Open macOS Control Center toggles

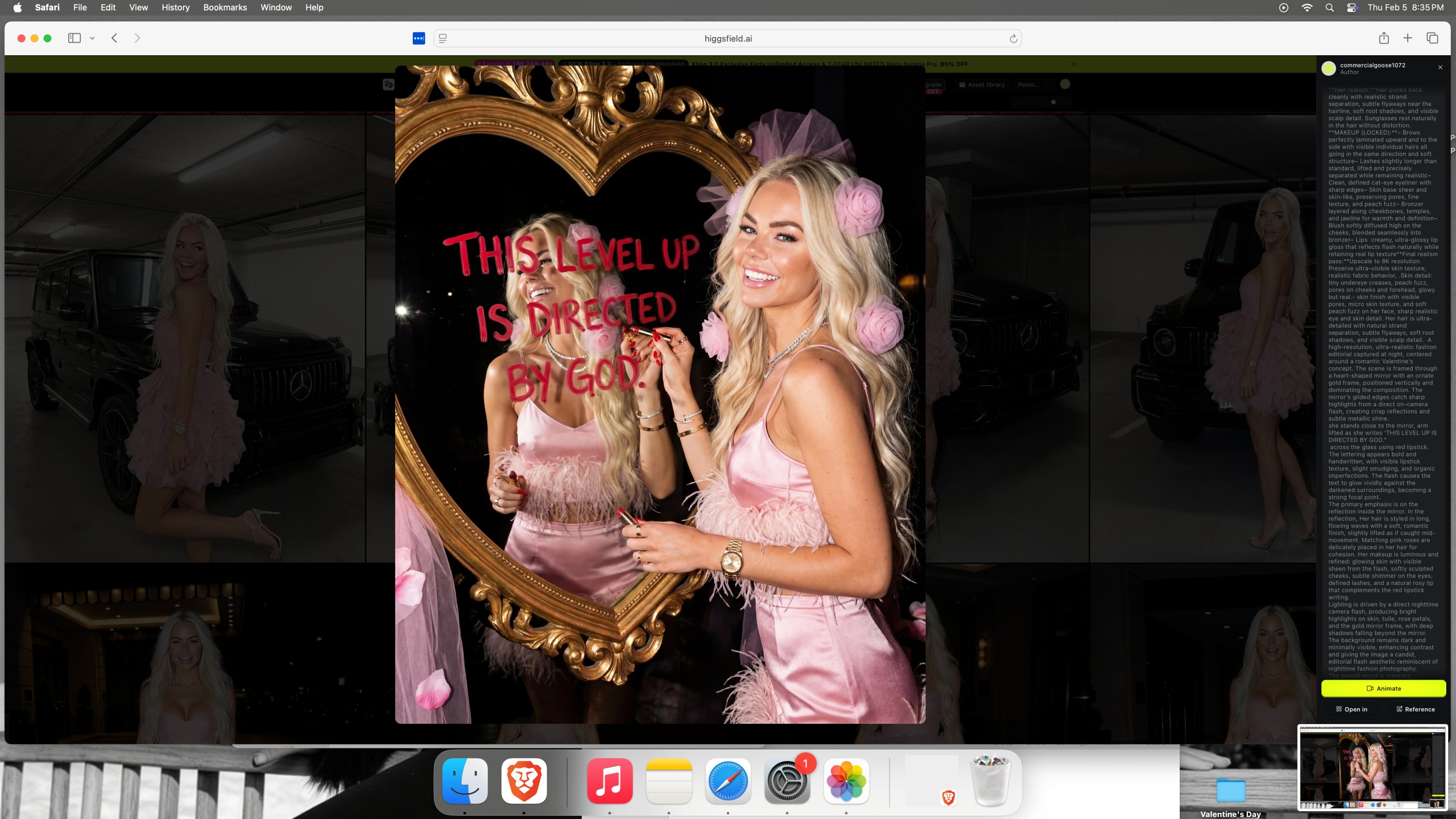point(1352,7)
